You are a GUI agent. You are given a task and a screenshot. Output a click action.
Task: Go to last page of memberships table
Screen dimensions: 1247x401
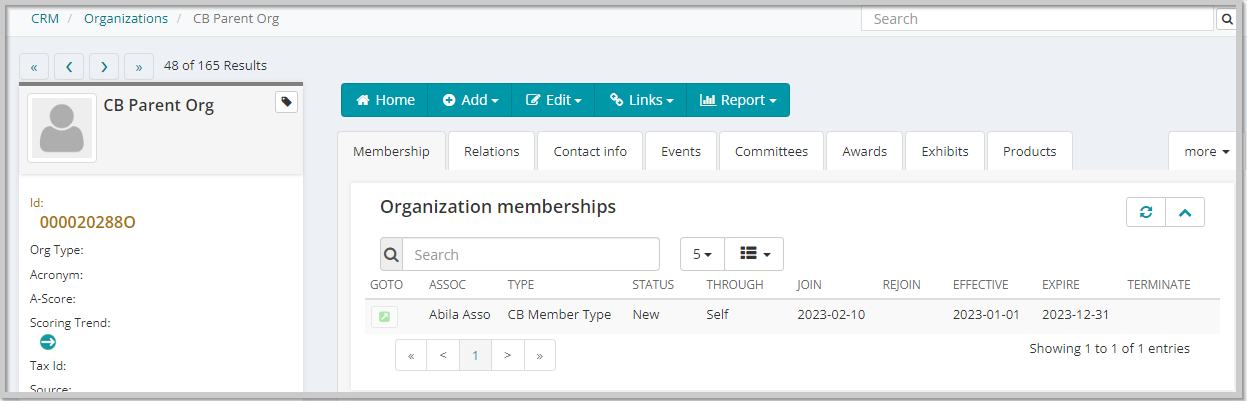(x=540, y=355)
